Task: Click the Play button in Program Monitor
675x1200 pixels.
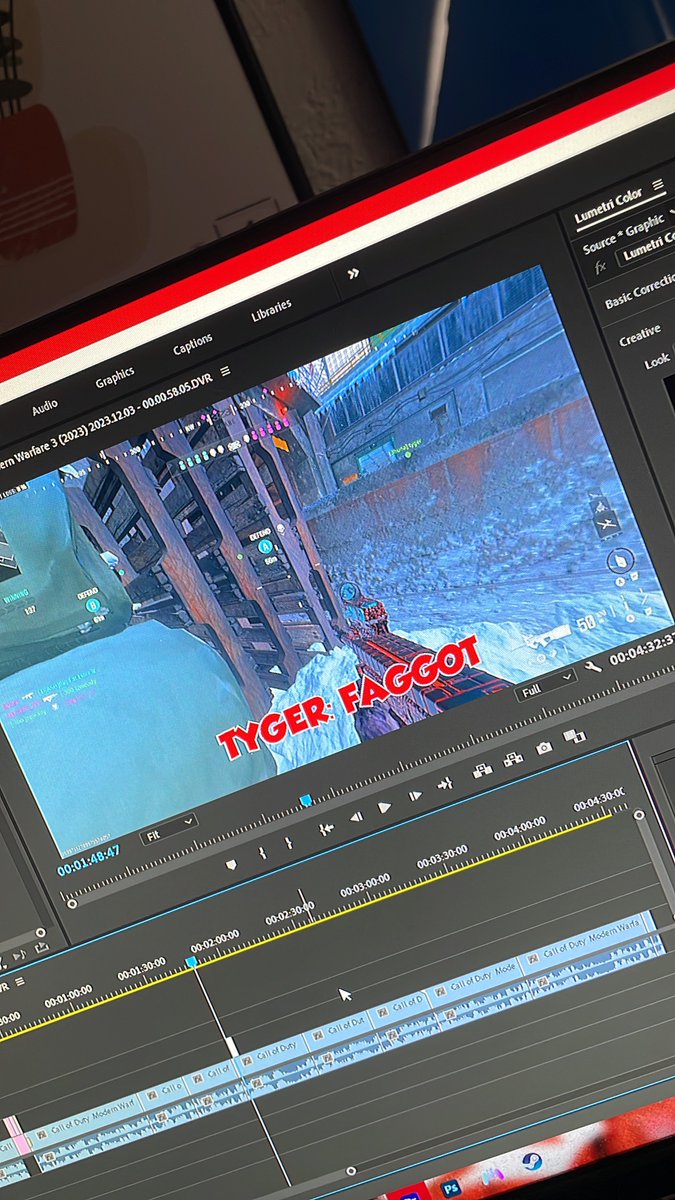Action: (x=384, y=807)
